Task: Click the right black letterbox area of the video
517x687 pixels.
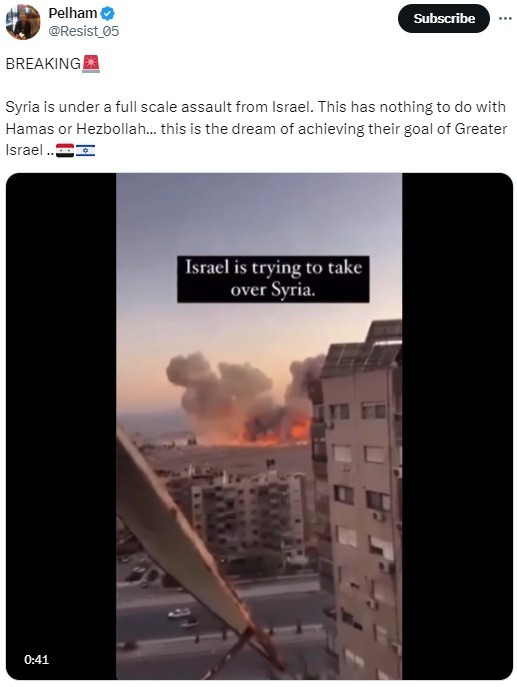Action: (x=457, y=426)
